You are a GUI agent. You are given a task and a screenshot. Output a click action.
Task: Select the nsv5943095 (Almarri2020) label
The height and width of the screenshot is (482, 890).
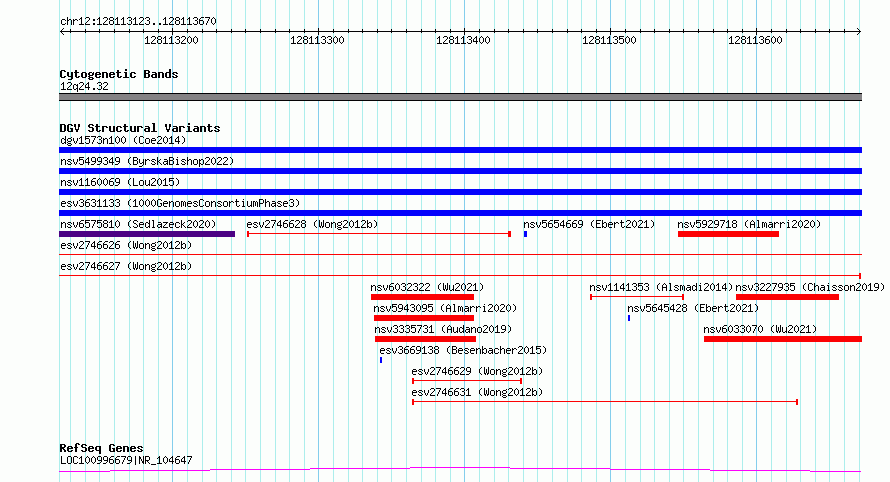coord(445,308)
